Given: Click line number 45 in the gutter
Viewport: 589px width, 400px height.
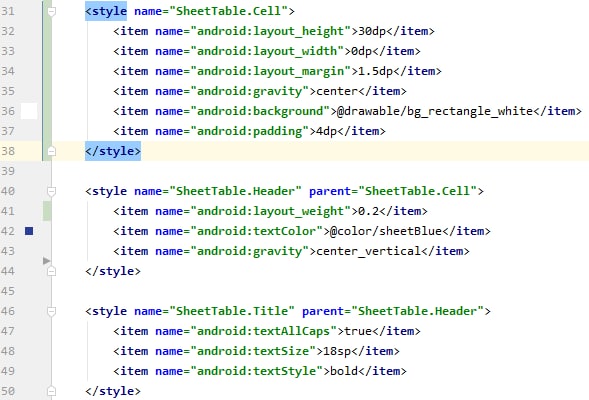Looking at the screenshot, I should [8, 291].
